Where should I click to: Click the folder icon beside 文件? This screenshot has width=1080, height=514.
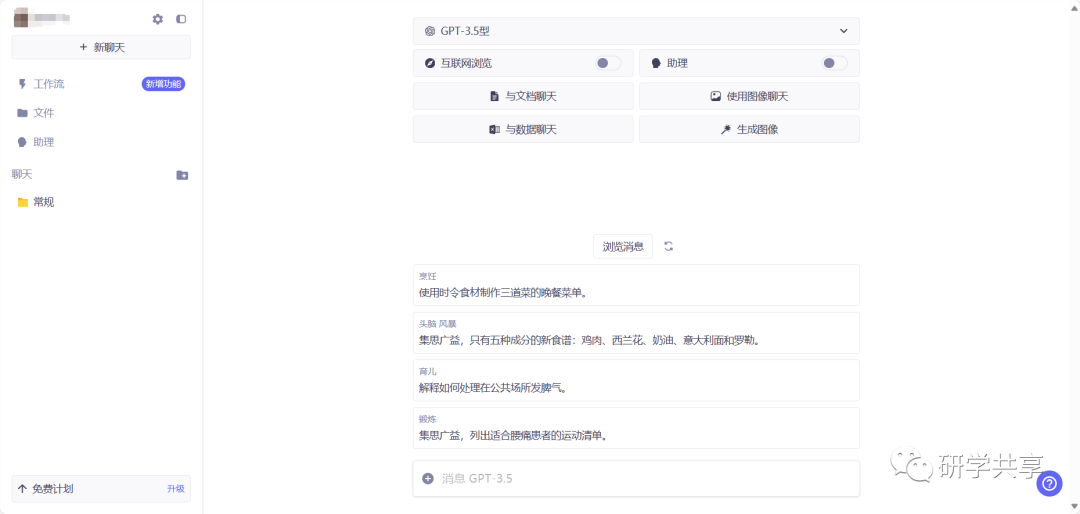point(23,113)
